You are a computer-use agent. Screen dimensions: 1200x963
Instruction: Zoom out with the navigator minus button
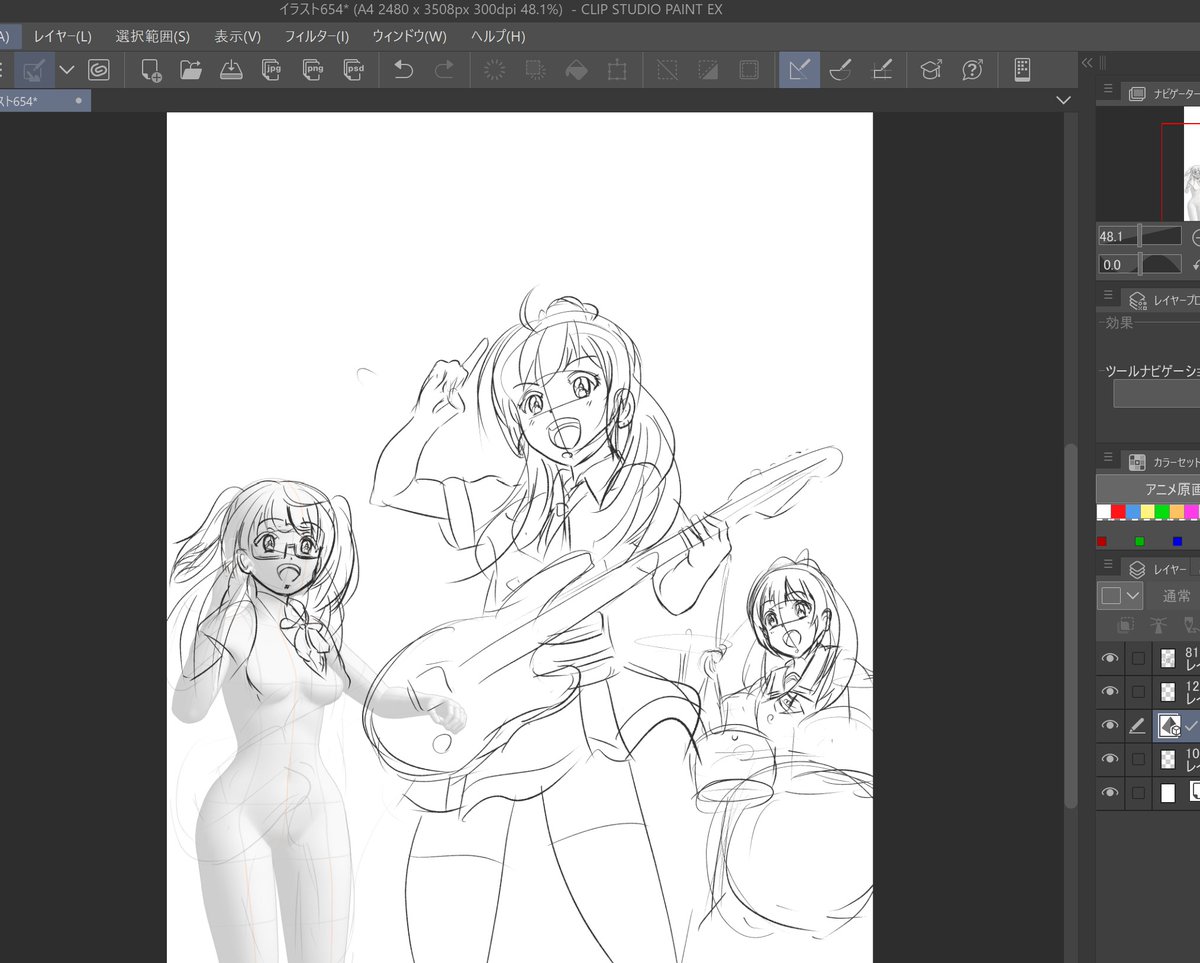pos(1195,237)
